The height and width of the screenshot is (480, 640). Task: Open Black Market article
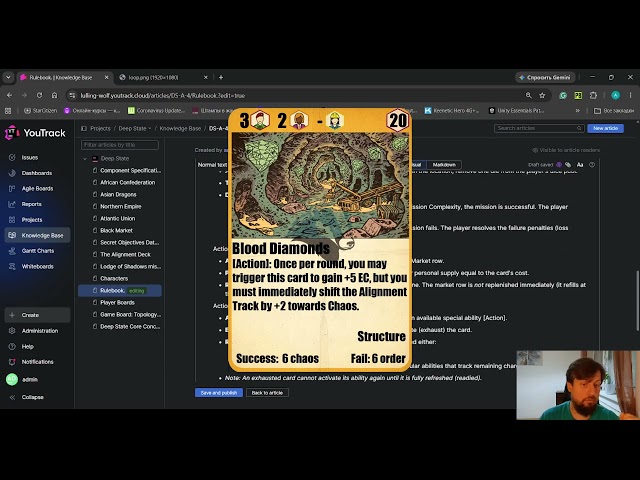coord(116,231)
